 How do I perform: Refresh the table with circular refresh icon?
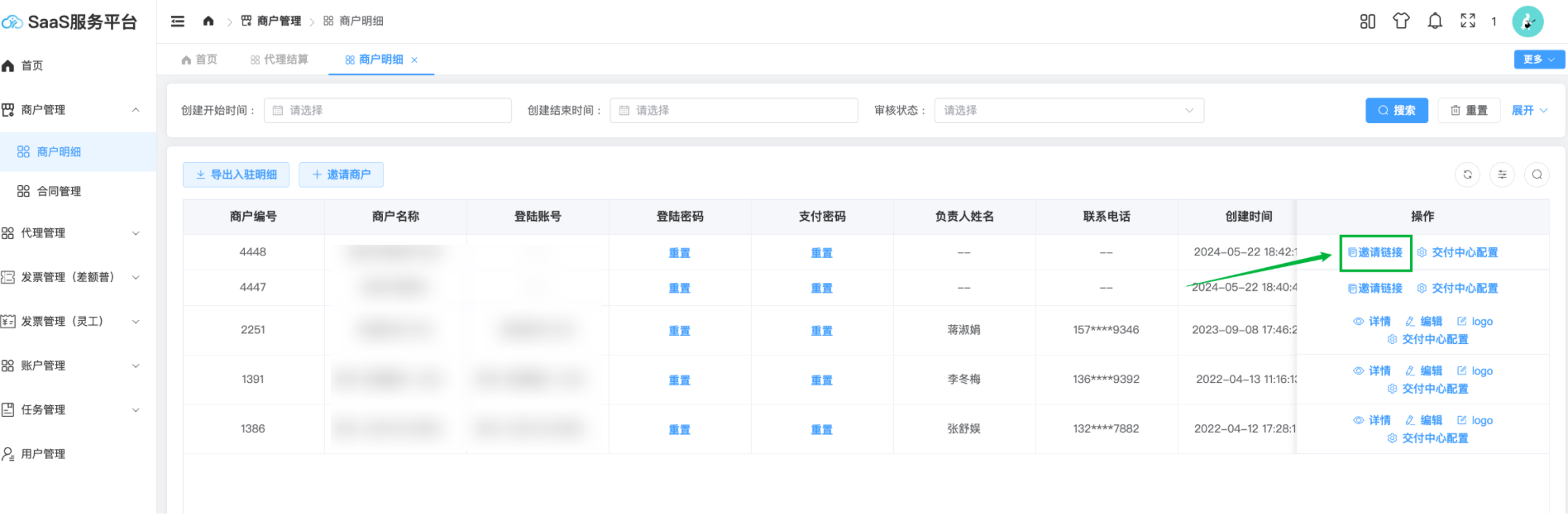click(x=1467, y=174)
